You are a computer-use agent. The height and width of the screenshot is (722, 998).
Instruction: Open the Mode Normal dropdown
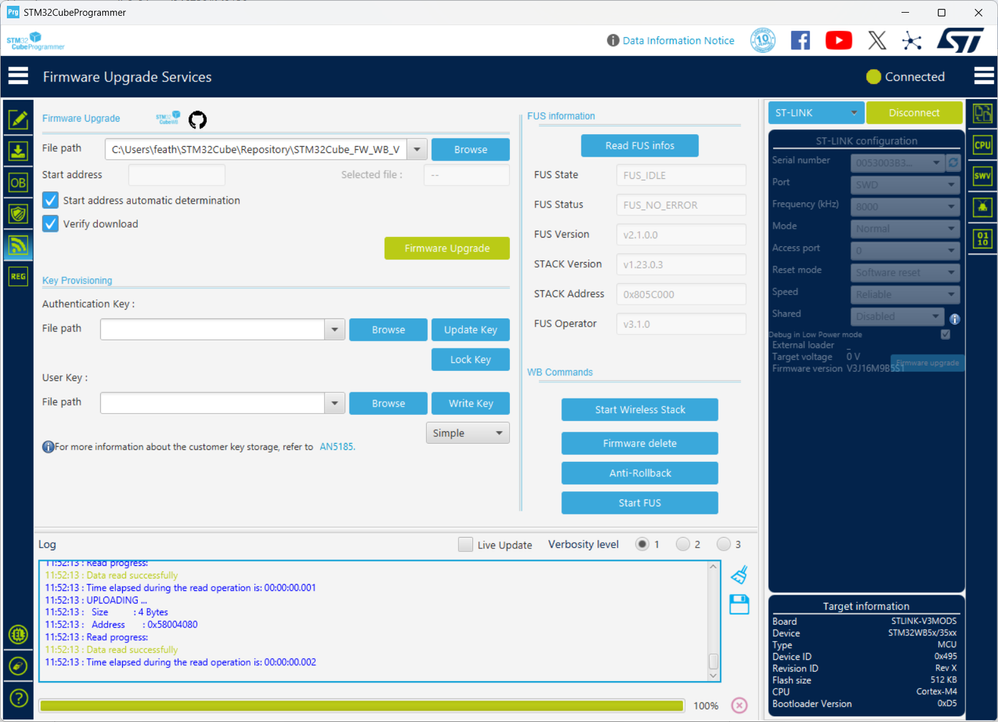(904, 229)
